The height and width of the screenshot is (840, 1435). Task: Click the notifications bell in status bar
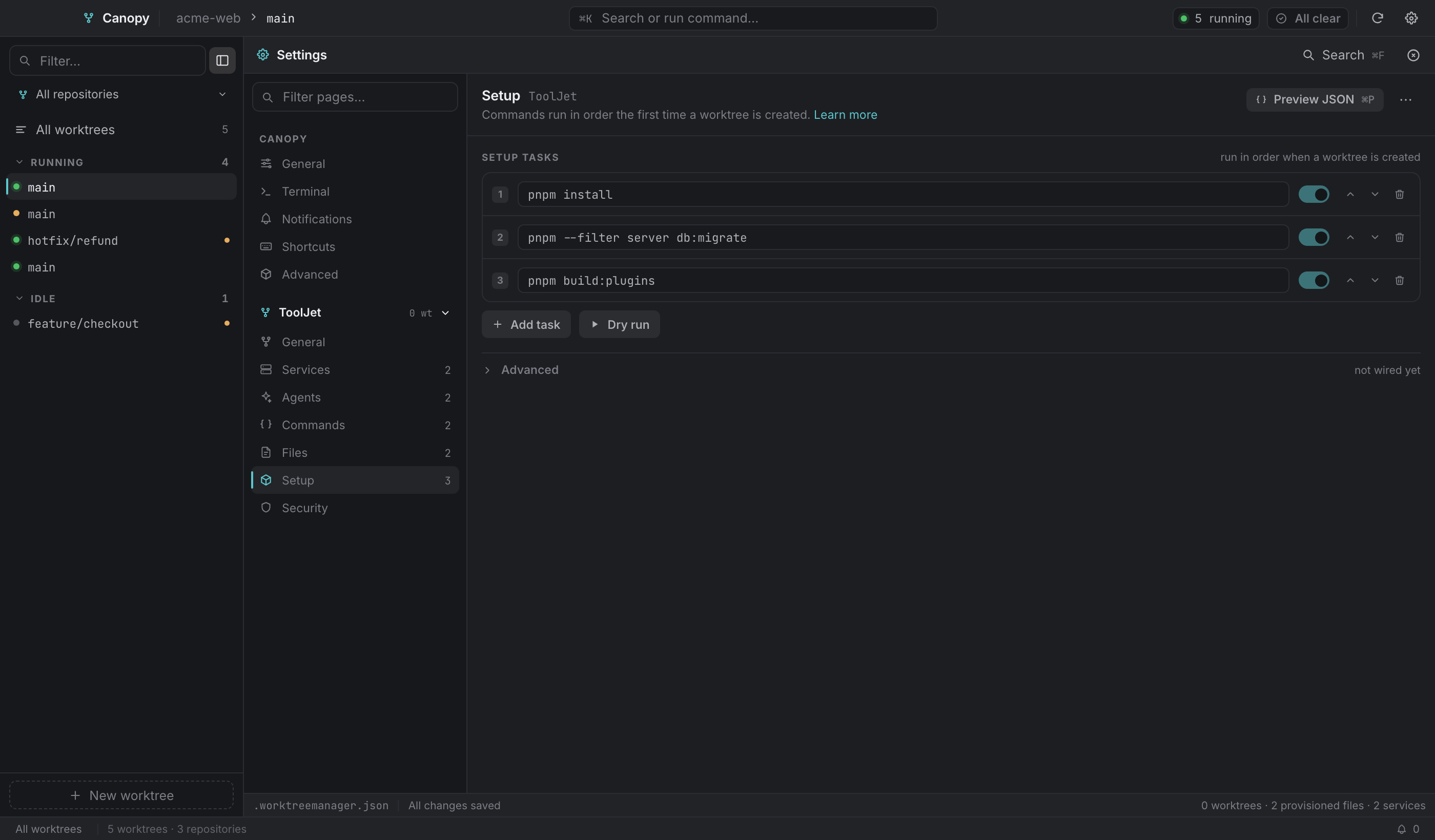coord(1401,829)
